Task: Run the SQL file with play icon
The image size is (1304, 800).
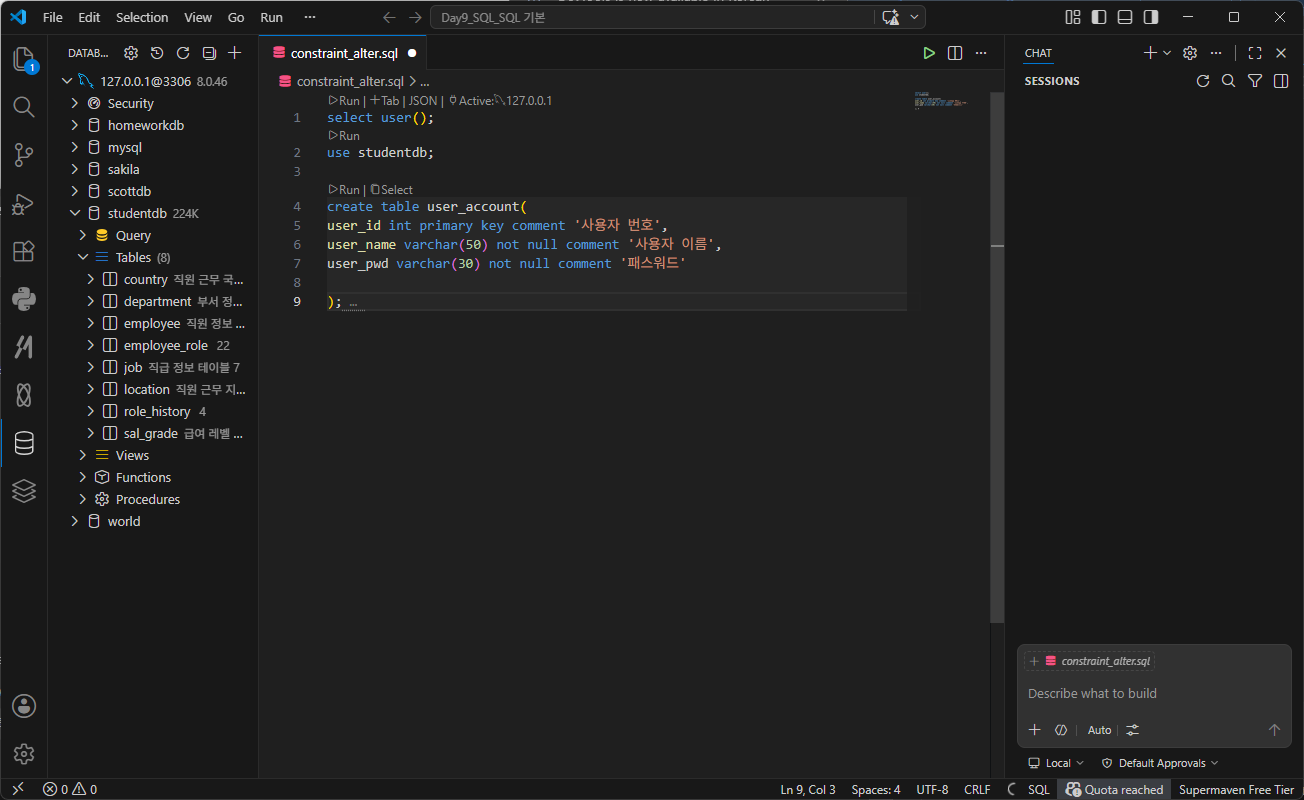Action: [929, 53]
